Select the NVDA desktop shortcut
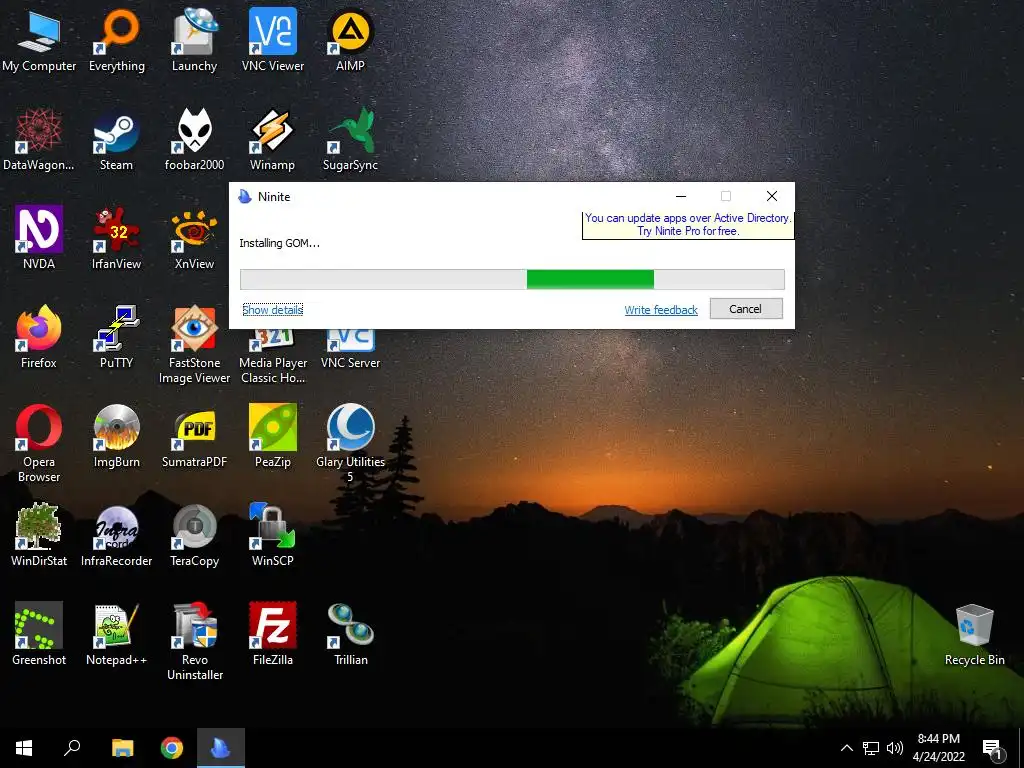This screenshot has width=1024, height=768. point(39,238)
